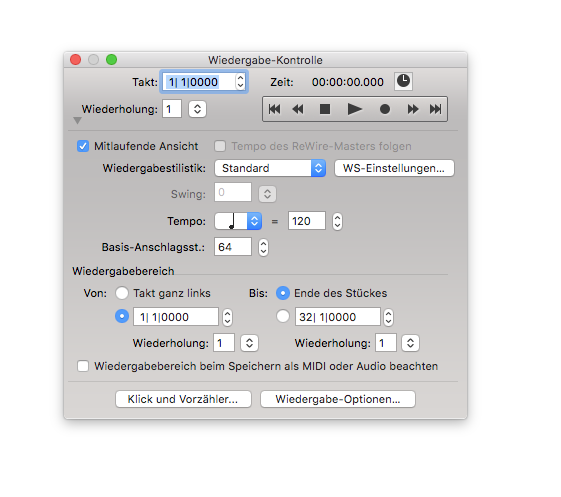Open the Tempo note value dropdown
Image resolution: width=561 pixels, height=497 pixels.
pos(238,221)
